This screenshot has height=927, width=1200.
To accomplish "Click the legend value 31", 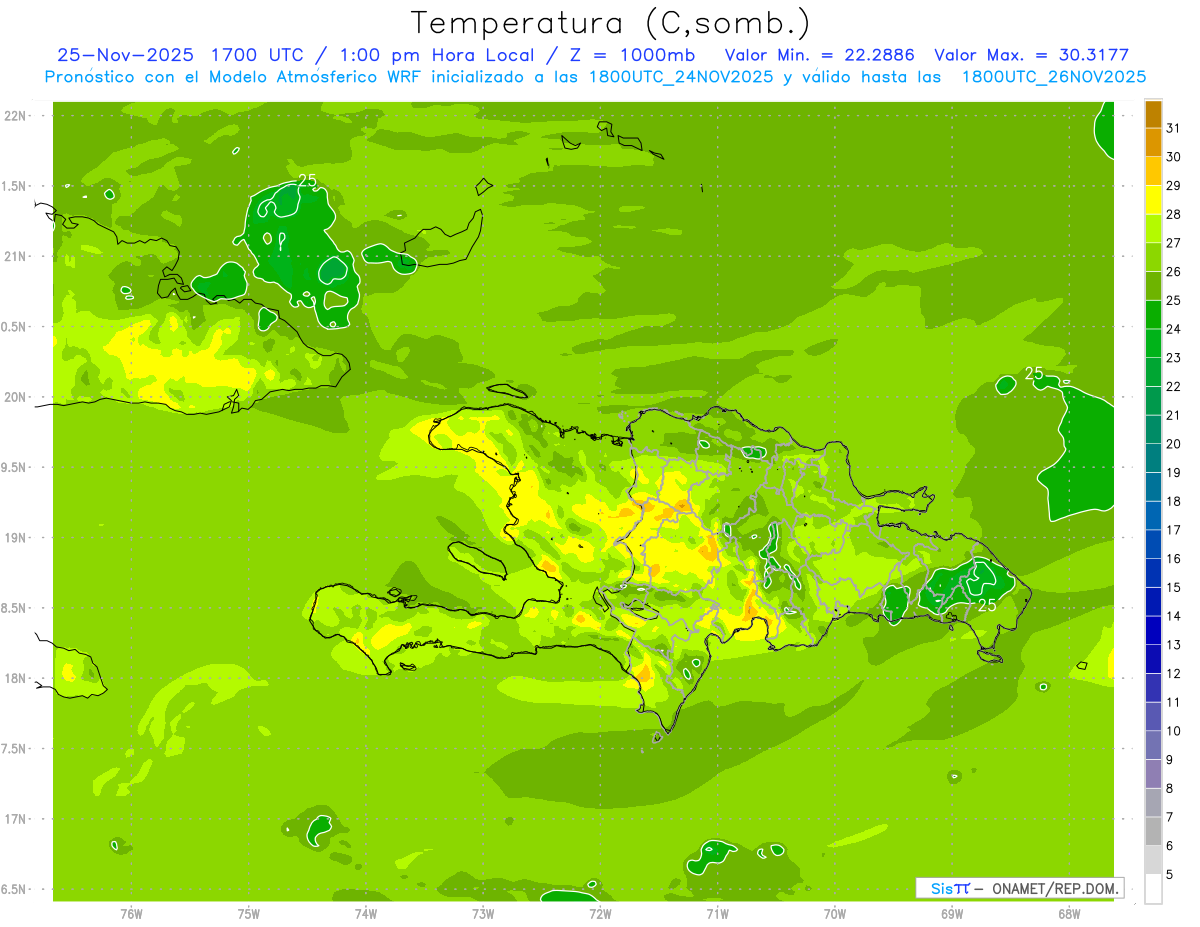I will tap(1173, 128).
